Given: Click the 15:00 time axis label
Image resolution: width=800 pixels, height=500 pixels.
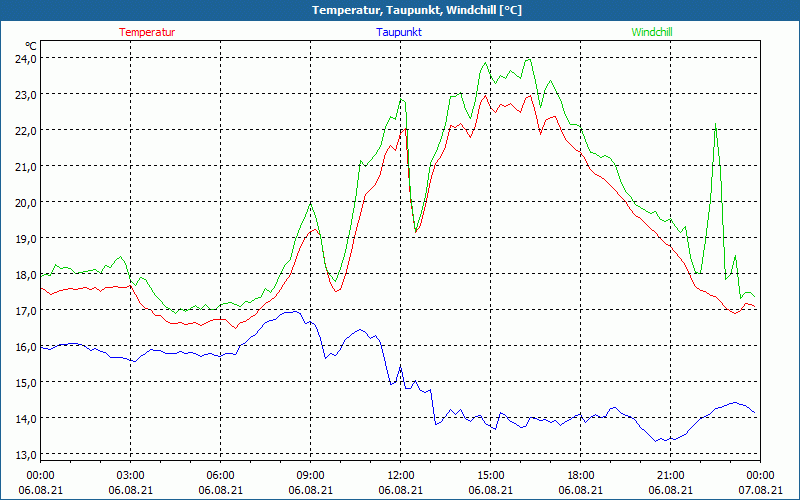Looking at the screenshot, I should tap(491, 476).
